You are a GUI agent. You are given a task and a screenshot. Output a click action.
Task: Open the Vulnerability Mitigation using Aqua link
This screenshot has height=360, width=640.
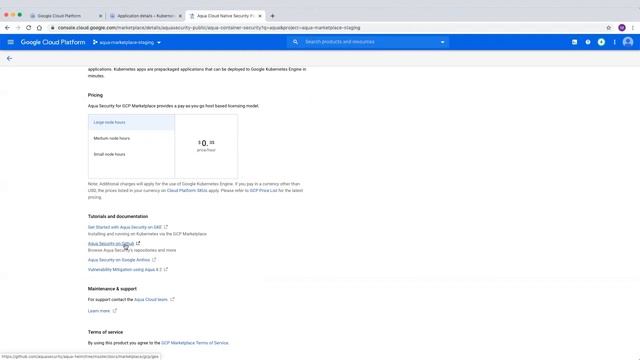[x=125, y=270]
